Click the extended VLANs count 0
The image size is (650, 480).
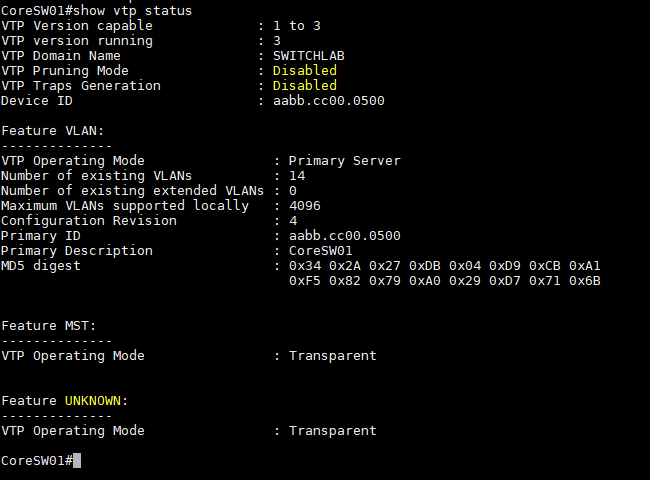[293, 191]
